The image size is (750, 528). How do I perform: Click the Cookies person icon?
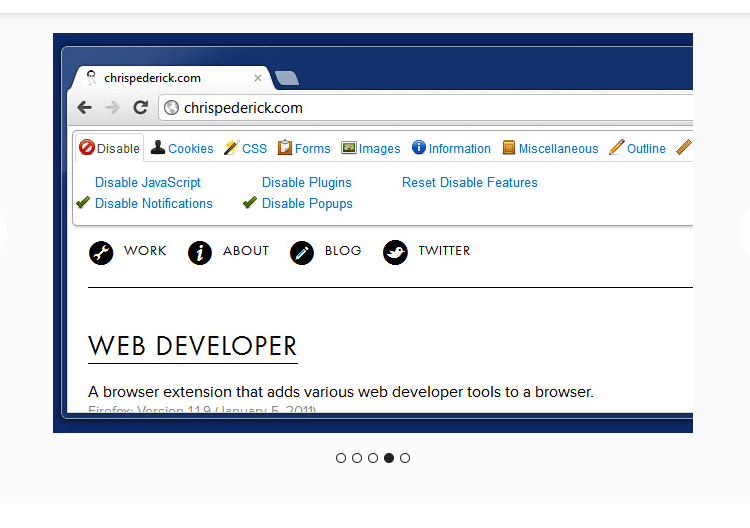[157, 147]
